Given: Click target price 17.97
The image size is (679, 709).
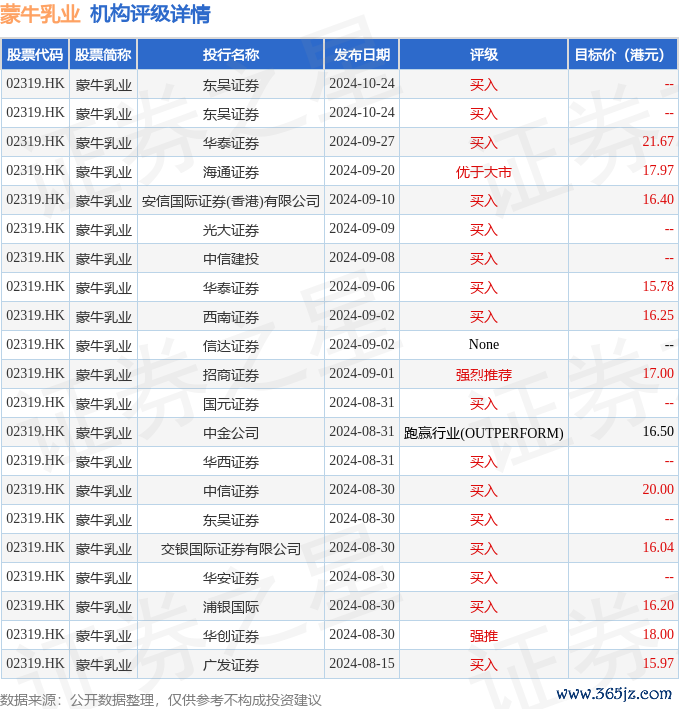Looking at the screenshot, I should point(658,170).
